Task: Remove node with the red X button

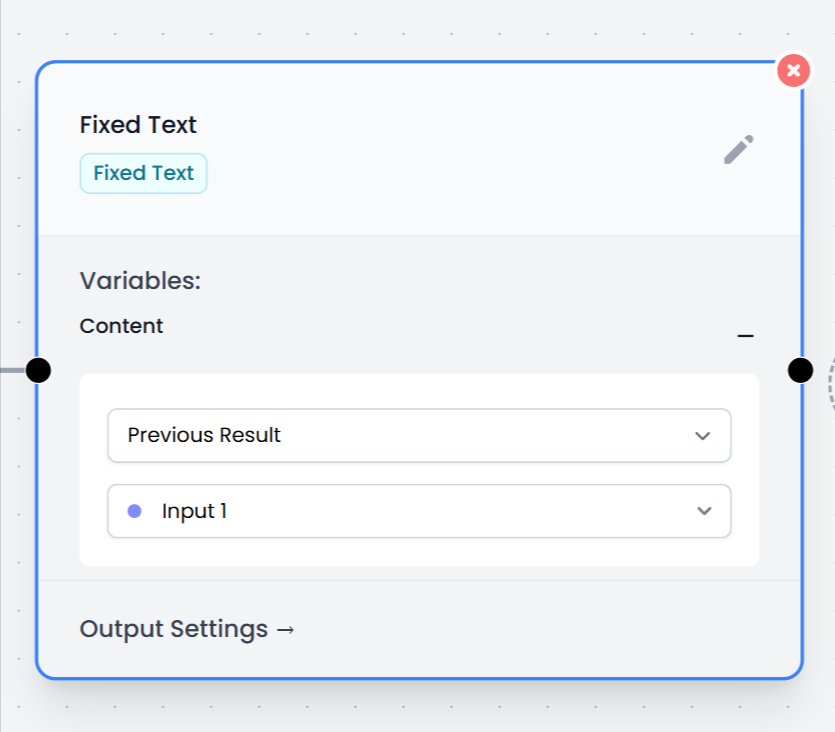Action: (x=793, y=70)
